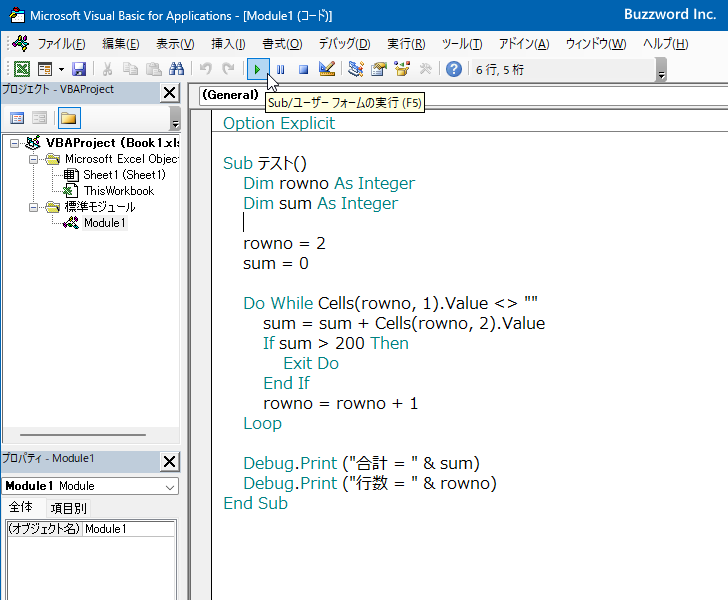Click the '6 行, 5 桁' position indicator
728x600 pixels.
pos(500,70)
